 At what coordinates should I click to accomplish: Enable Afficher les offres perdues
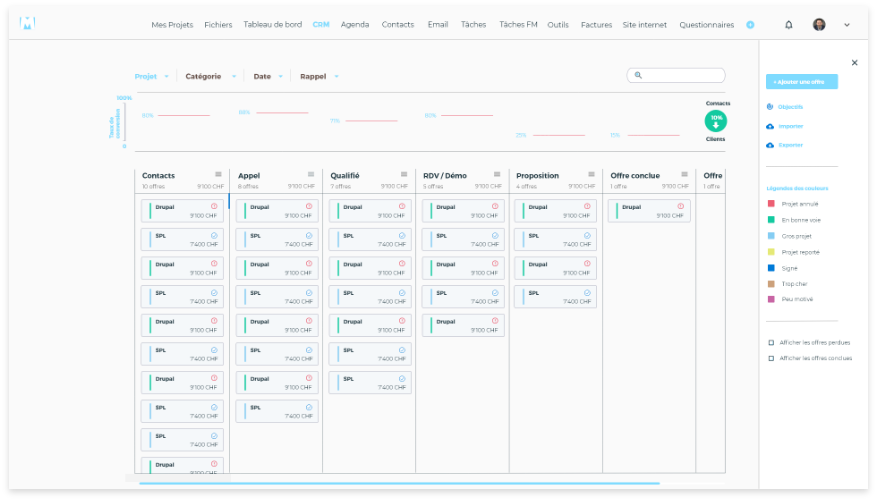click(771, 343)
